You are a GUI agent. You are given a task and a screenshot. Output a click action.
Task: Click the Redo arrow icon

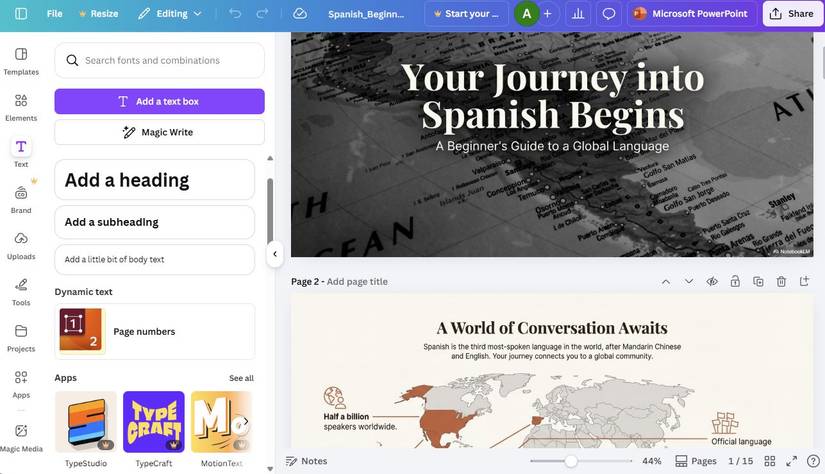tap(262, 14)
